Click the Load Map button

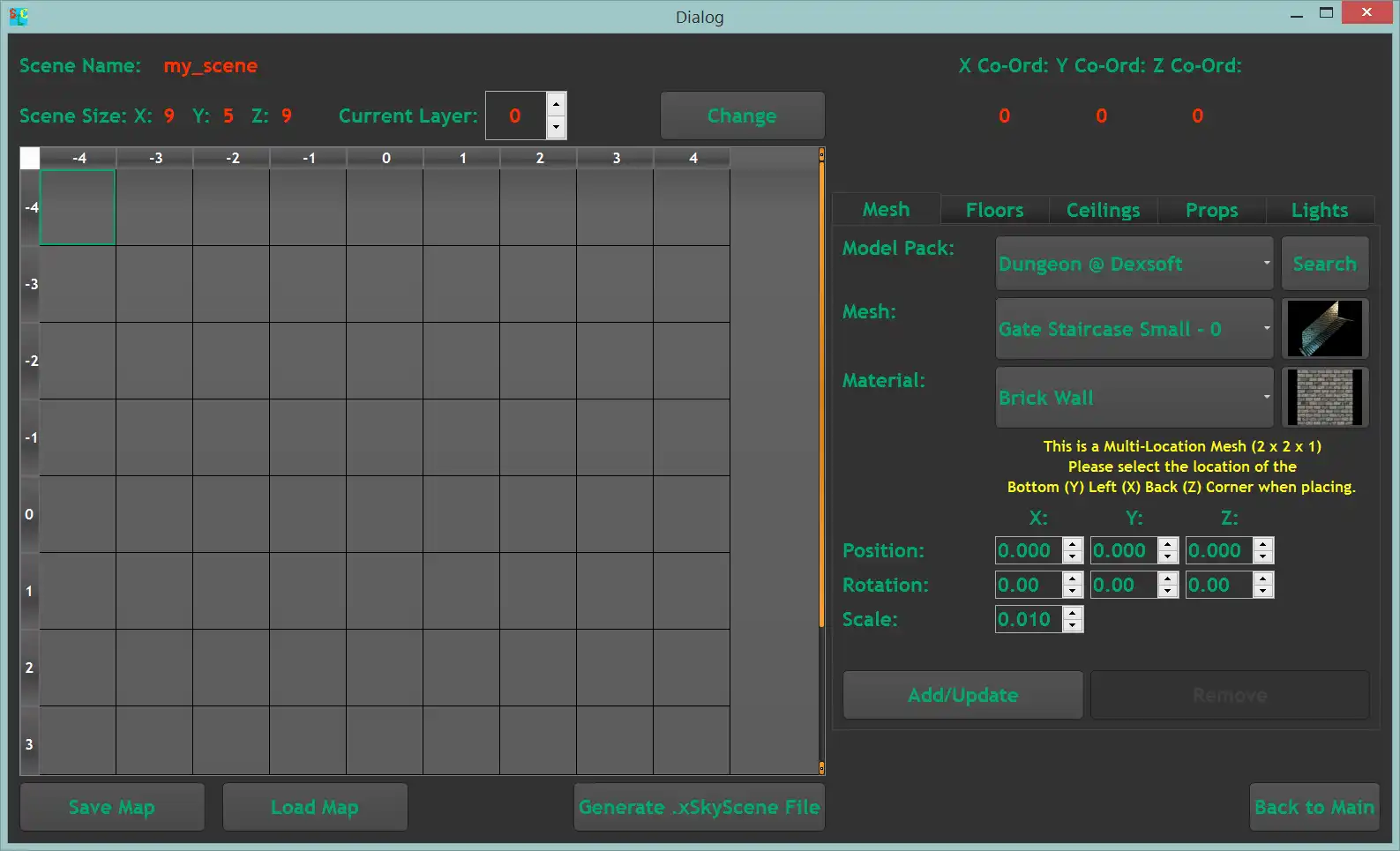click(315, 807)
